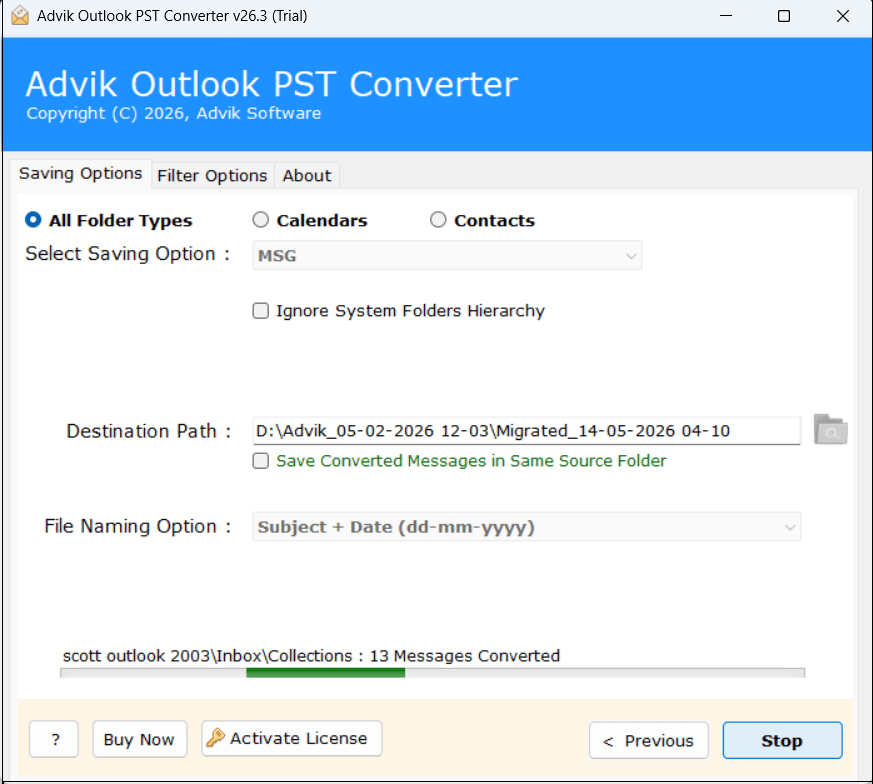
Task: Close the Advik converter window
Action: [x=843, y=16]
